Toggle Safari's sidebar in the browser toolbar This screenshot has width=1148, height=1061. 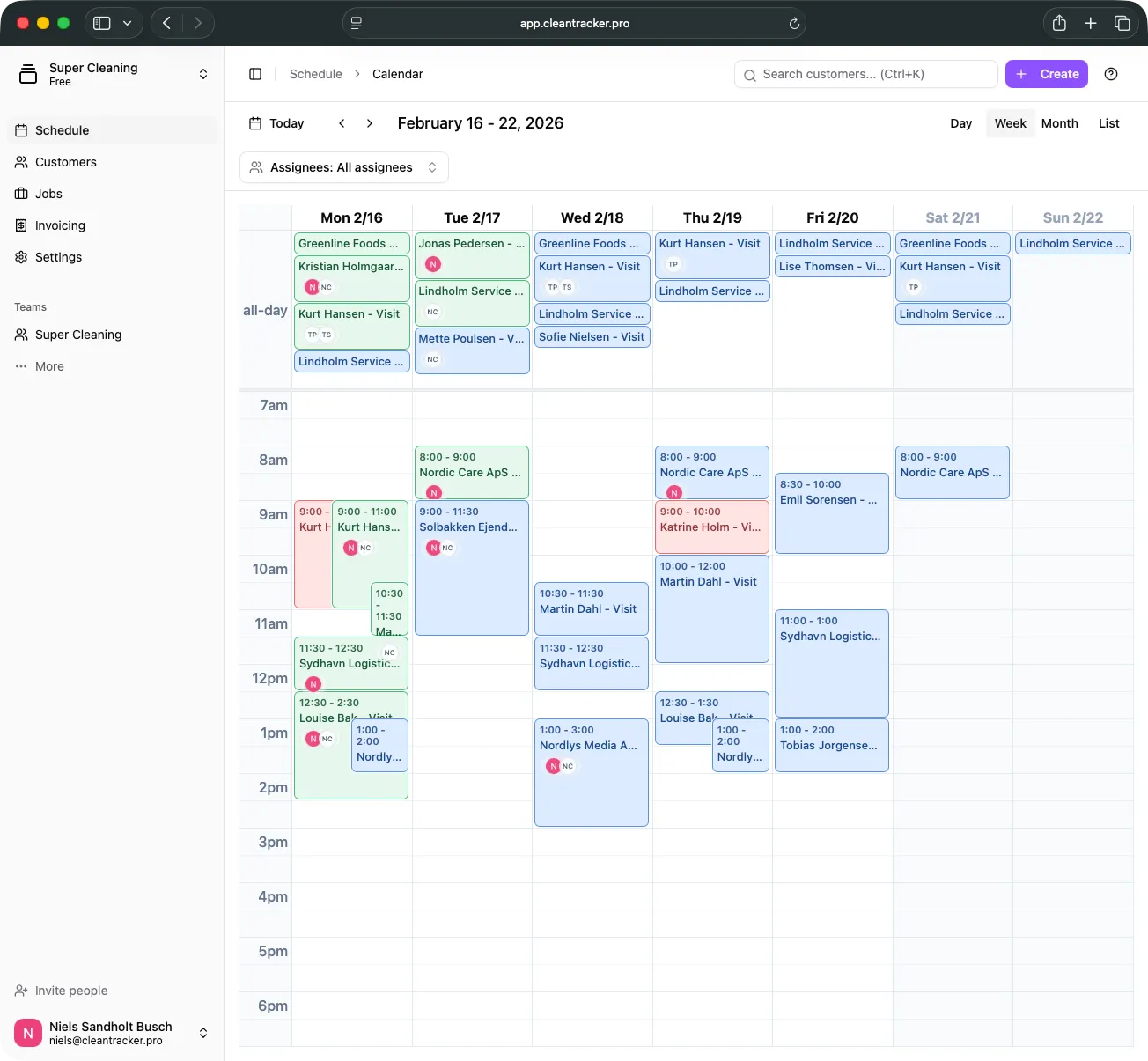(x=103, y=23)
